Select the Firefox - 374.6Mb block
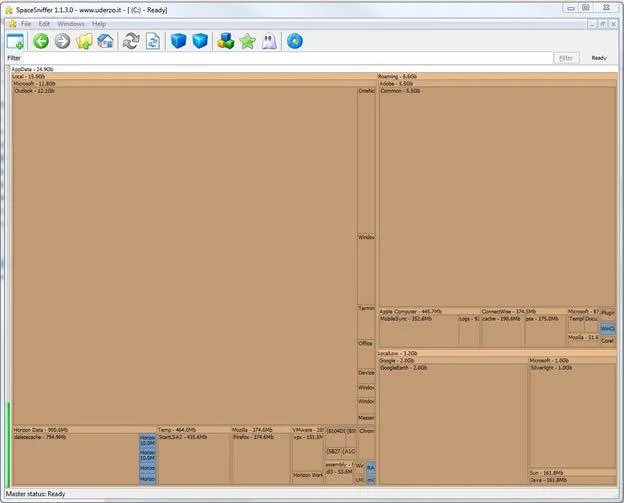624x503 pixels. tap(261, 459)
